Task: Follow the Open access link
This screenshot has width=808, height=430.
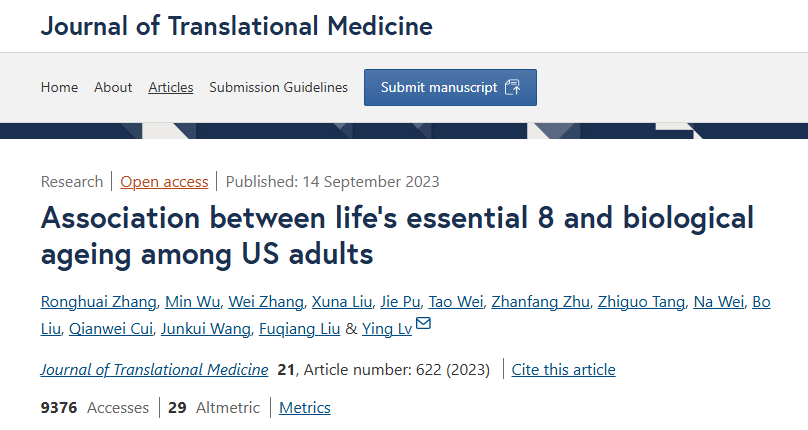Action: pos(164,181)
